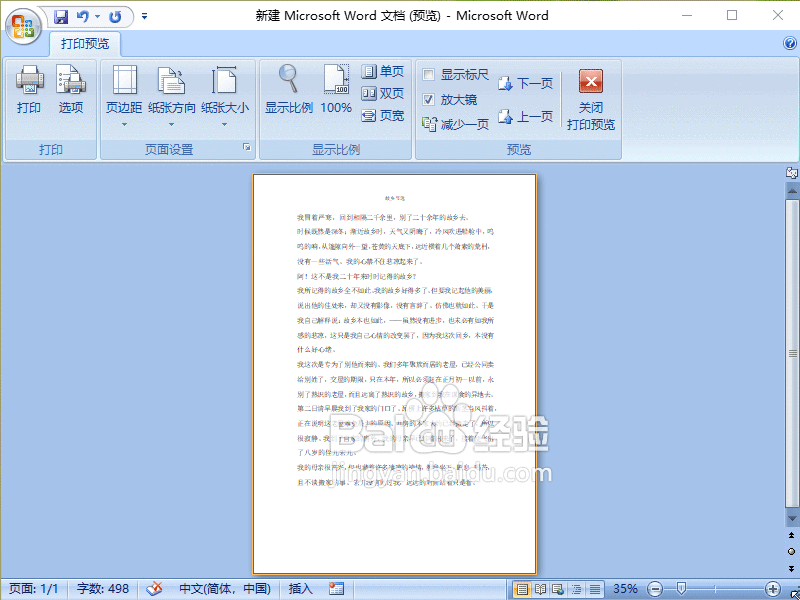Image resolution: width=800 pixels, height=600 pixels.
Task: Switch to 单页 single page view
Action: [x=382, y=72]
